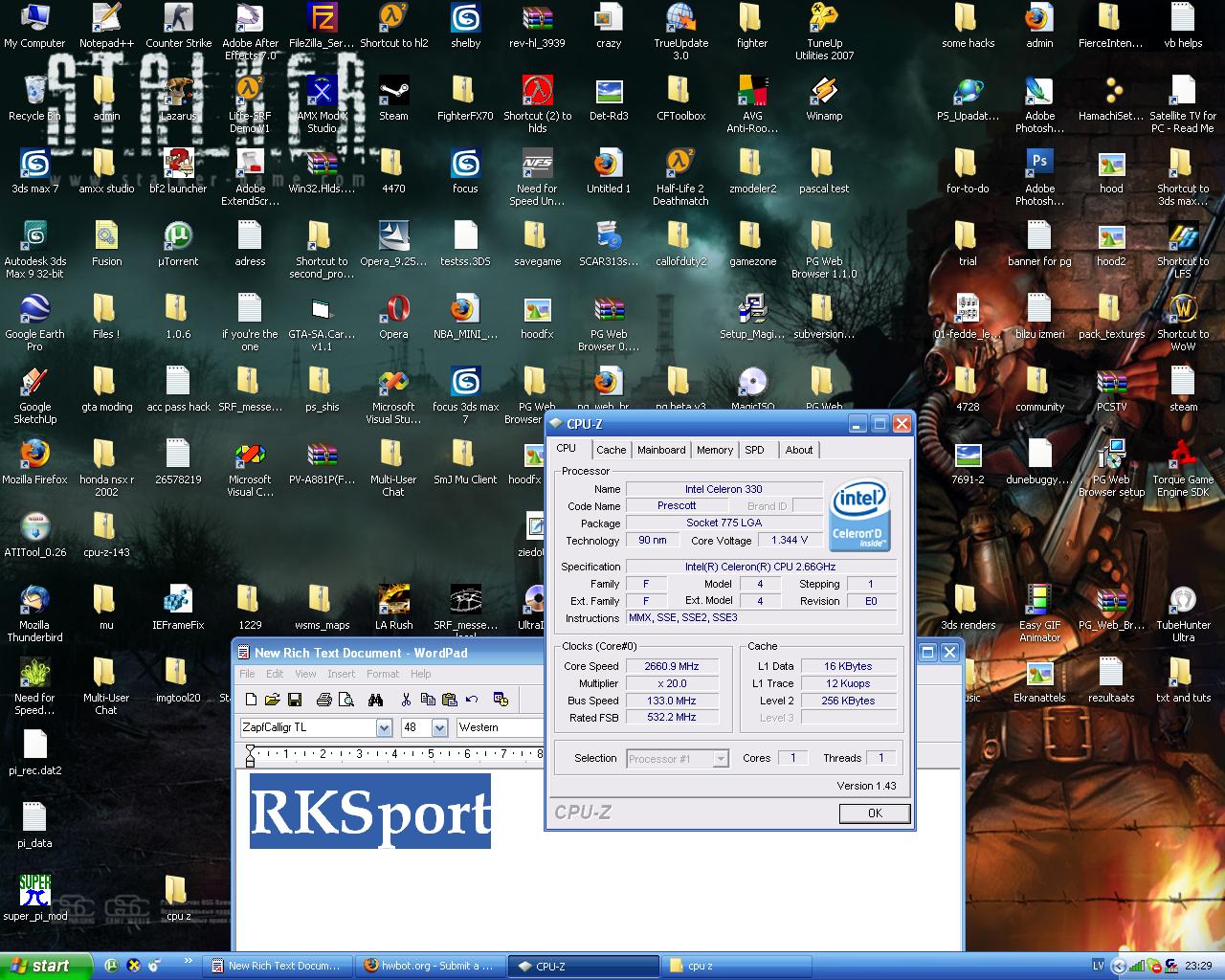Click the Open folder icon in WordPad

(273, 700)
